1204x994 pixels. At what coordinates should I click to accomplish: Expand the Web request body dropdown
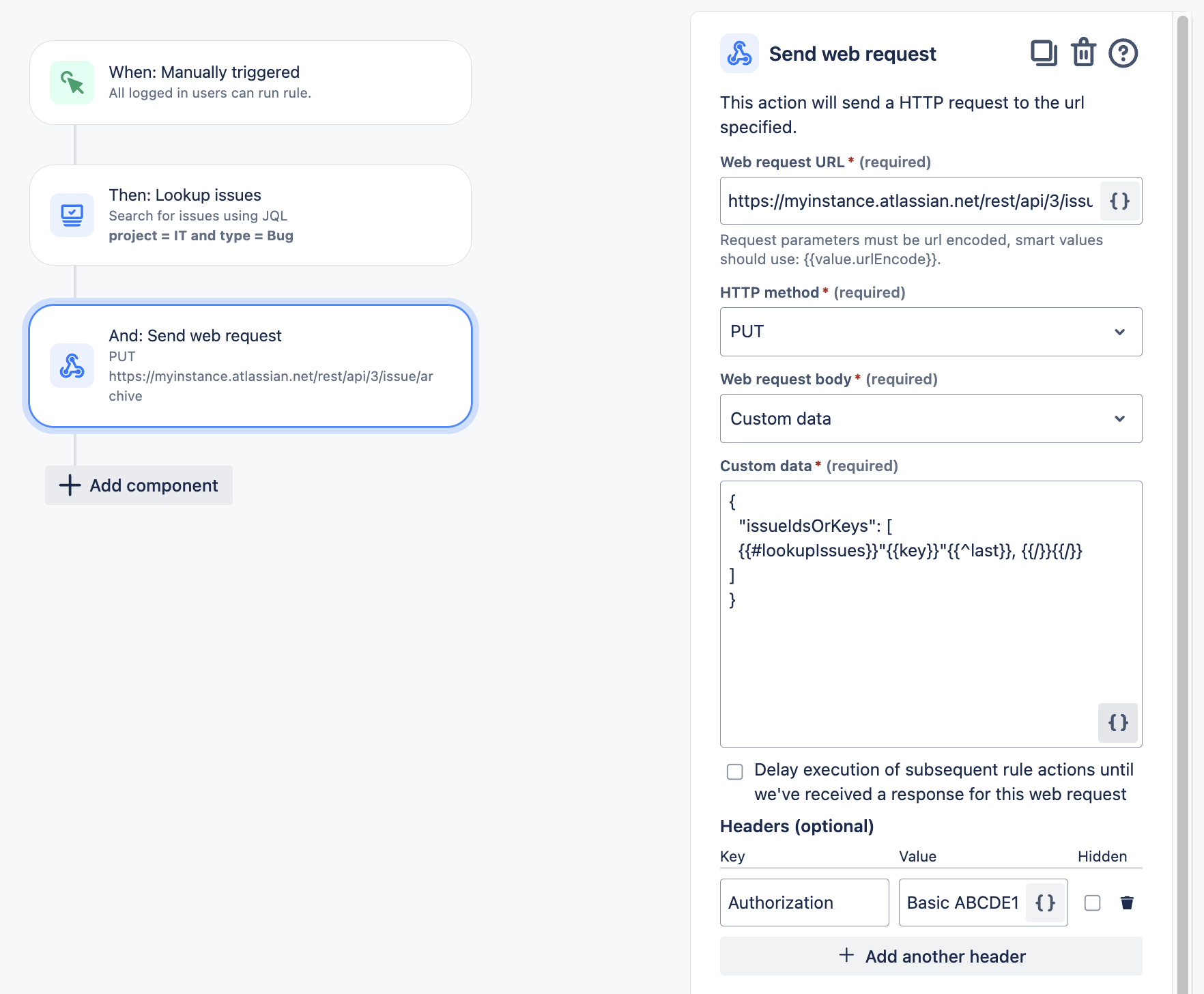(931, 418)
